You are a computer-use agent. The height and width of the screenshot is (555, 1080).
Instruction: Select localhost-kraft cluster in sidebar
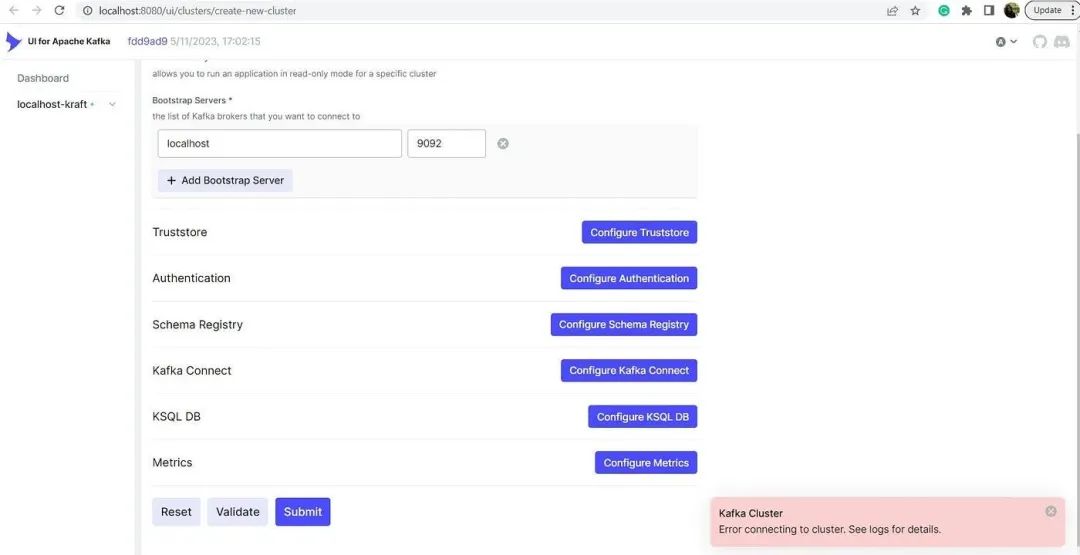[x=52, y=105]
